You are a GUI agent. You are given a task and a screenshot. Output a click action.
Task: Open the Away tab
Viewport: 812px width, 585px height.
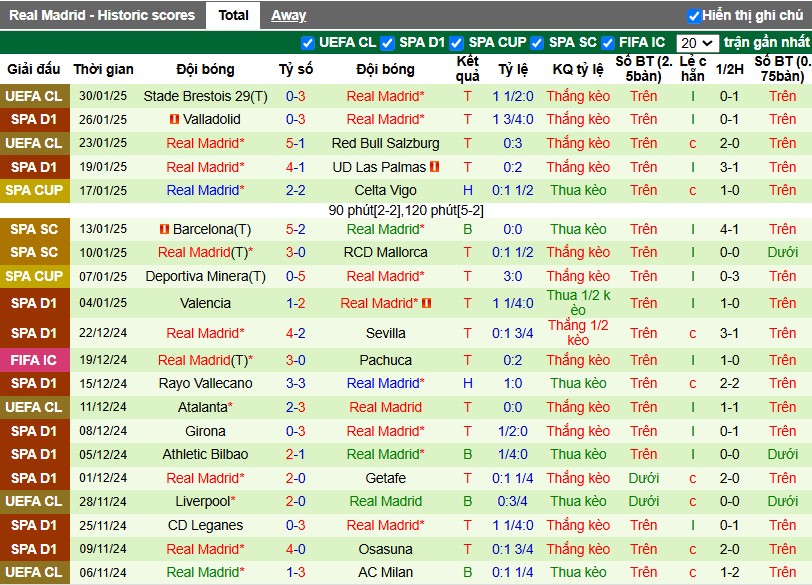pos(288,16)
